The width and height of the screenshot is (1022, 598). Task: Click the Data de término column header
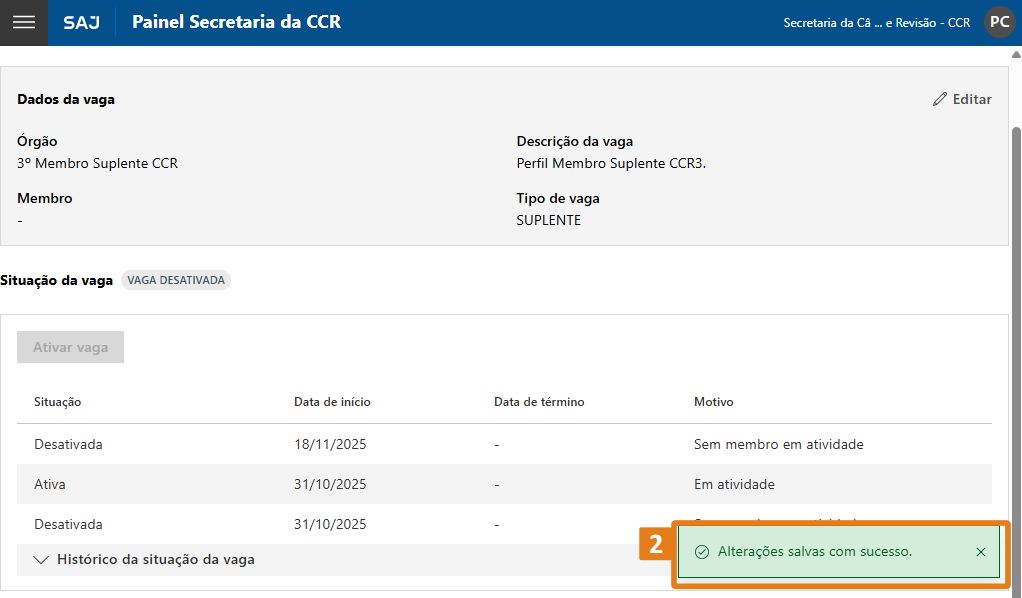(539, 402)
